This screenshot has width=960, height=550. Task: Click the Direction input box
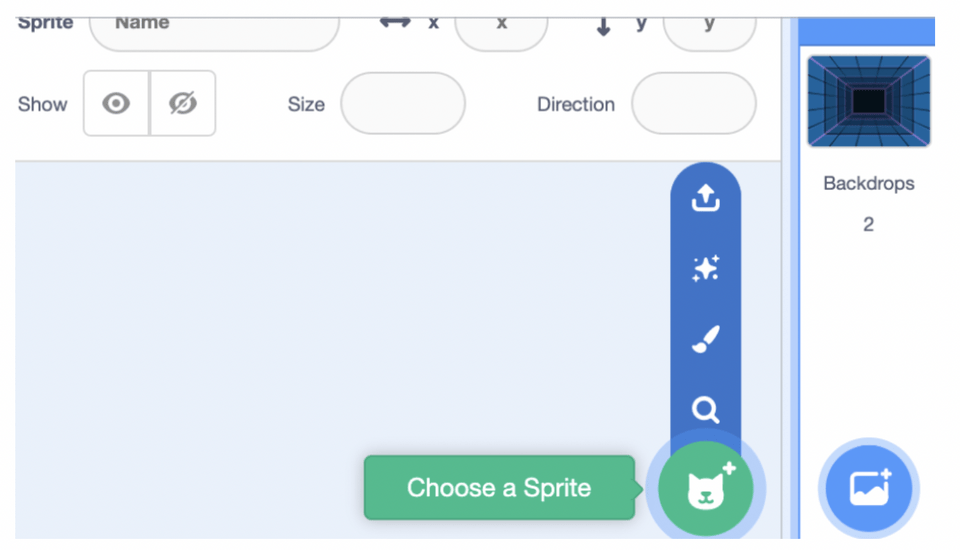click(694, 104)
